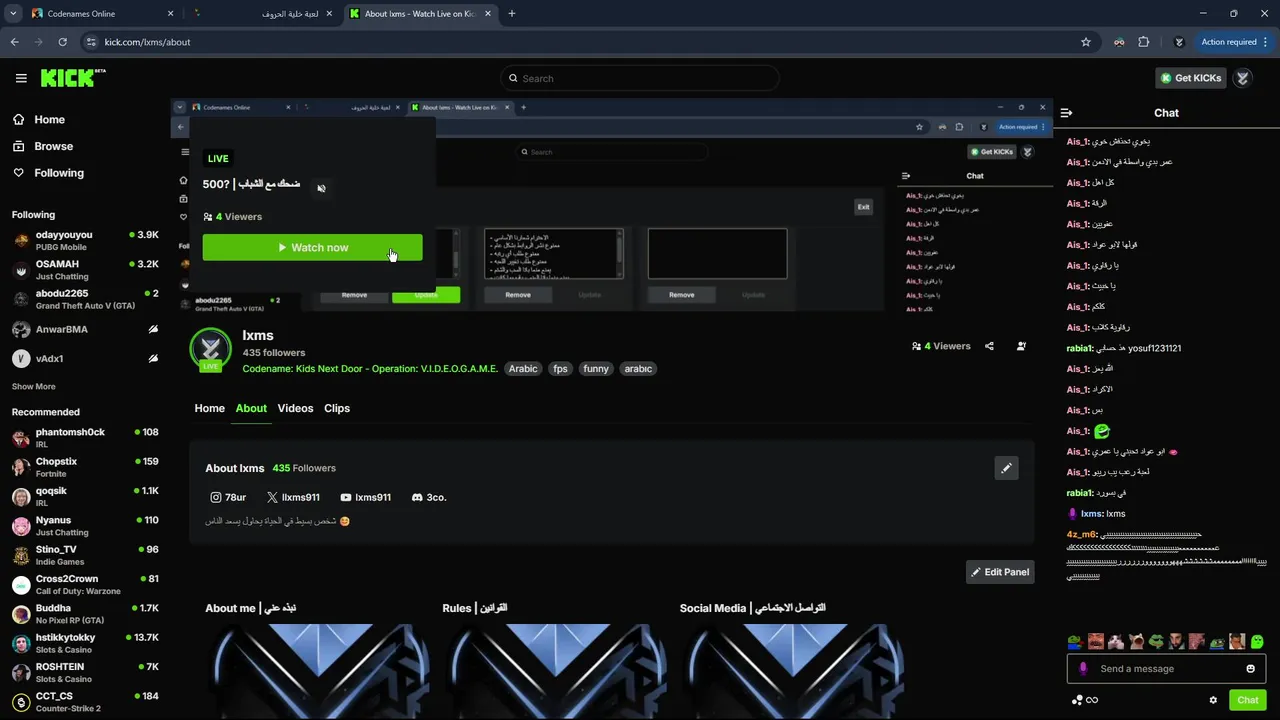View site information icon in address bar
Viewport: 1280px width, 720px height.
pyautogui.click(x=91, y=42)
